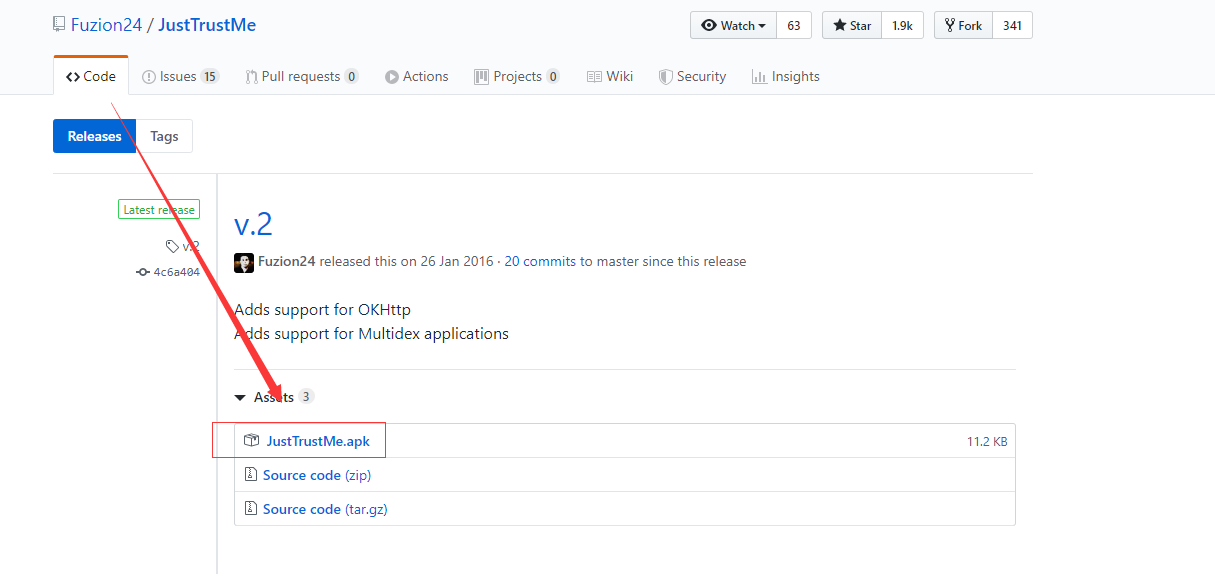
Task: Click the Wiki book icon
Action: point(594,77)
